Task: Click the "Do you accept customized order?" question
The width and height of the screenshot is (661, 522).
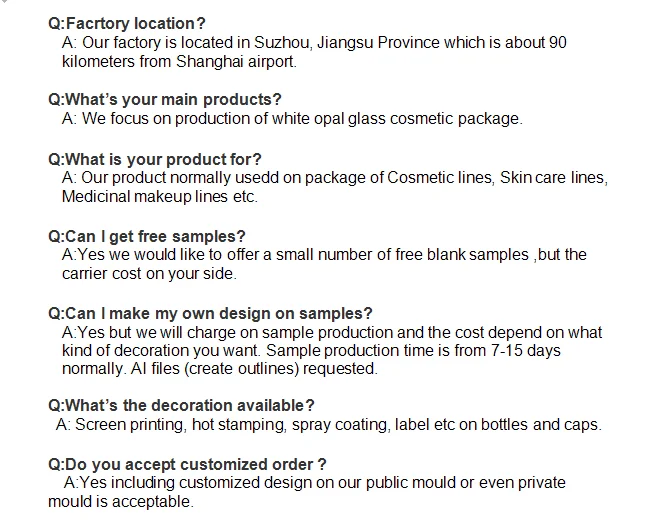Action: (187, 464)
